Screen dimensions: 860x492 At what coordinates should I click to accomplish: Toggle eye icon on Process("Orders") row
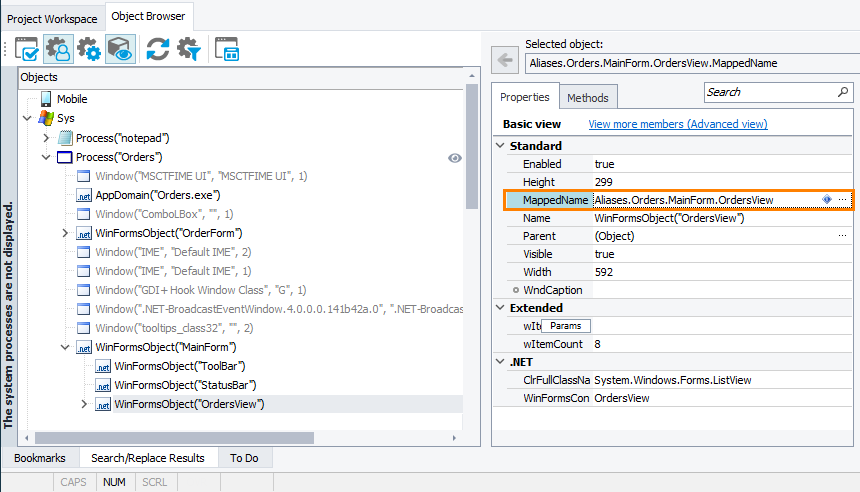[x=454, y=158]
